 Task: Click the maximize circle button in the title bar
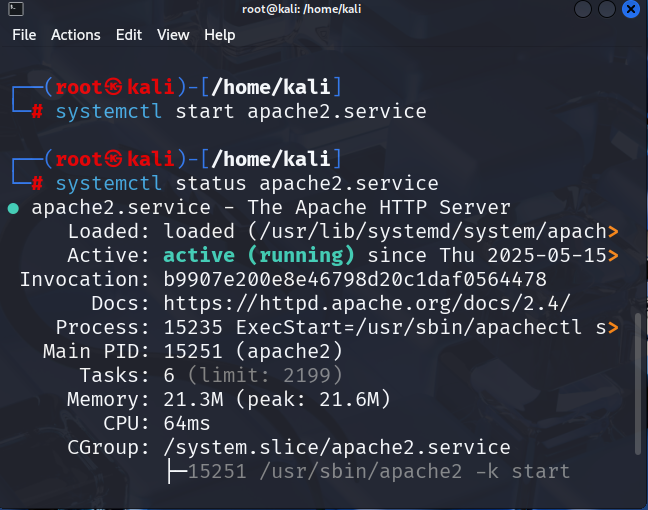[607, 9]
